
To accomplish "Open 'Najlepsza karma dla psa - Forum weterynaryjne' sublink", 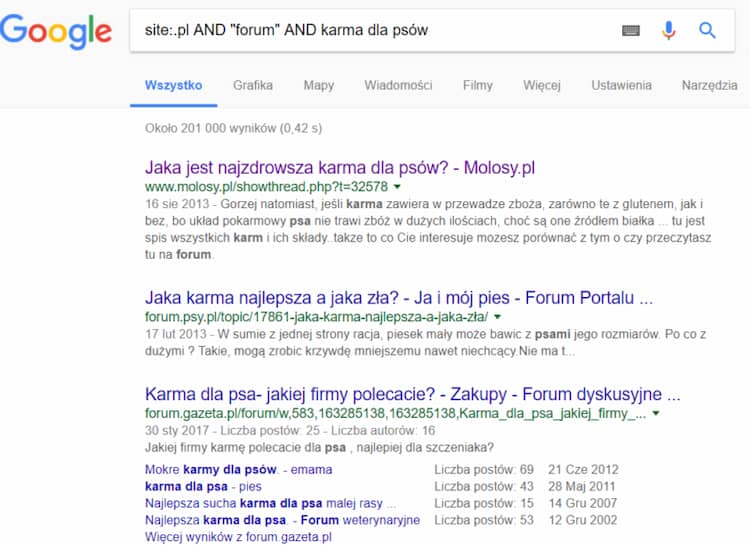I will pyautogui.click(x=283, y=520).
